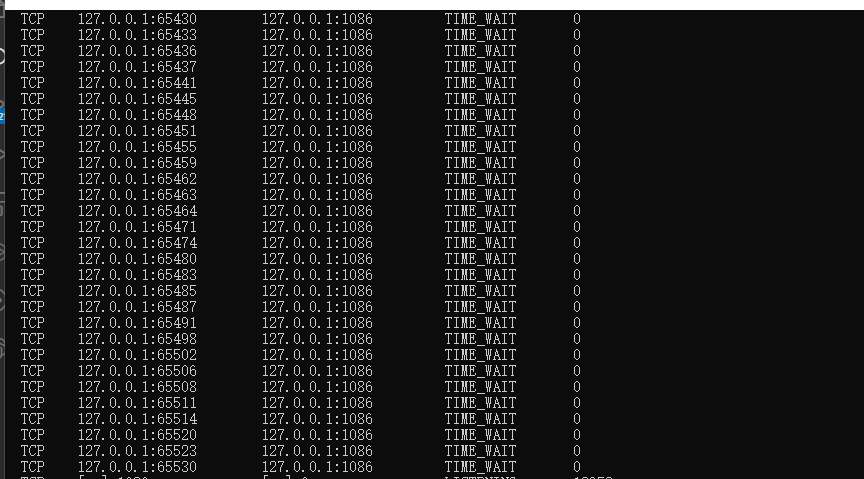Click the partially visible LISTENING row at bottom
The image size is (864, 479).
coord(317,477)
